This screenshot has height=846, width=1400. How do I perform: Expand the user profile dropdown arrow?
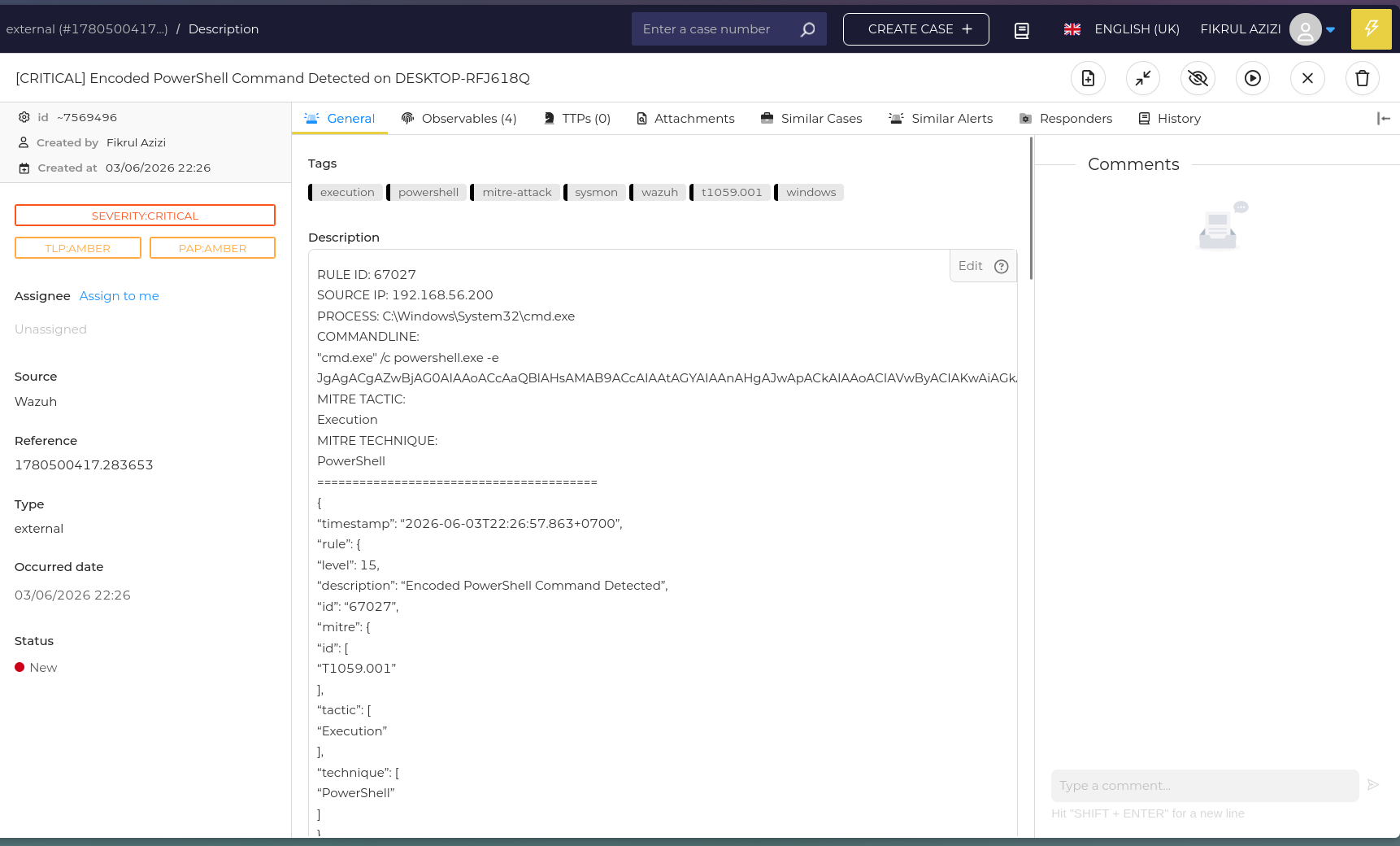1330,30
